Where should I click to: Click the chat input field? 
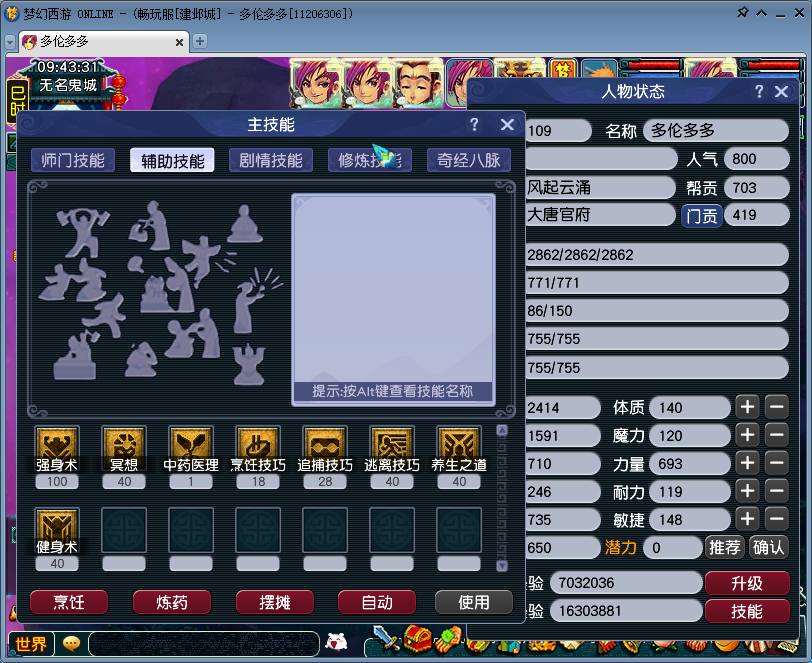pyautogui.click(x=200, y=643)
